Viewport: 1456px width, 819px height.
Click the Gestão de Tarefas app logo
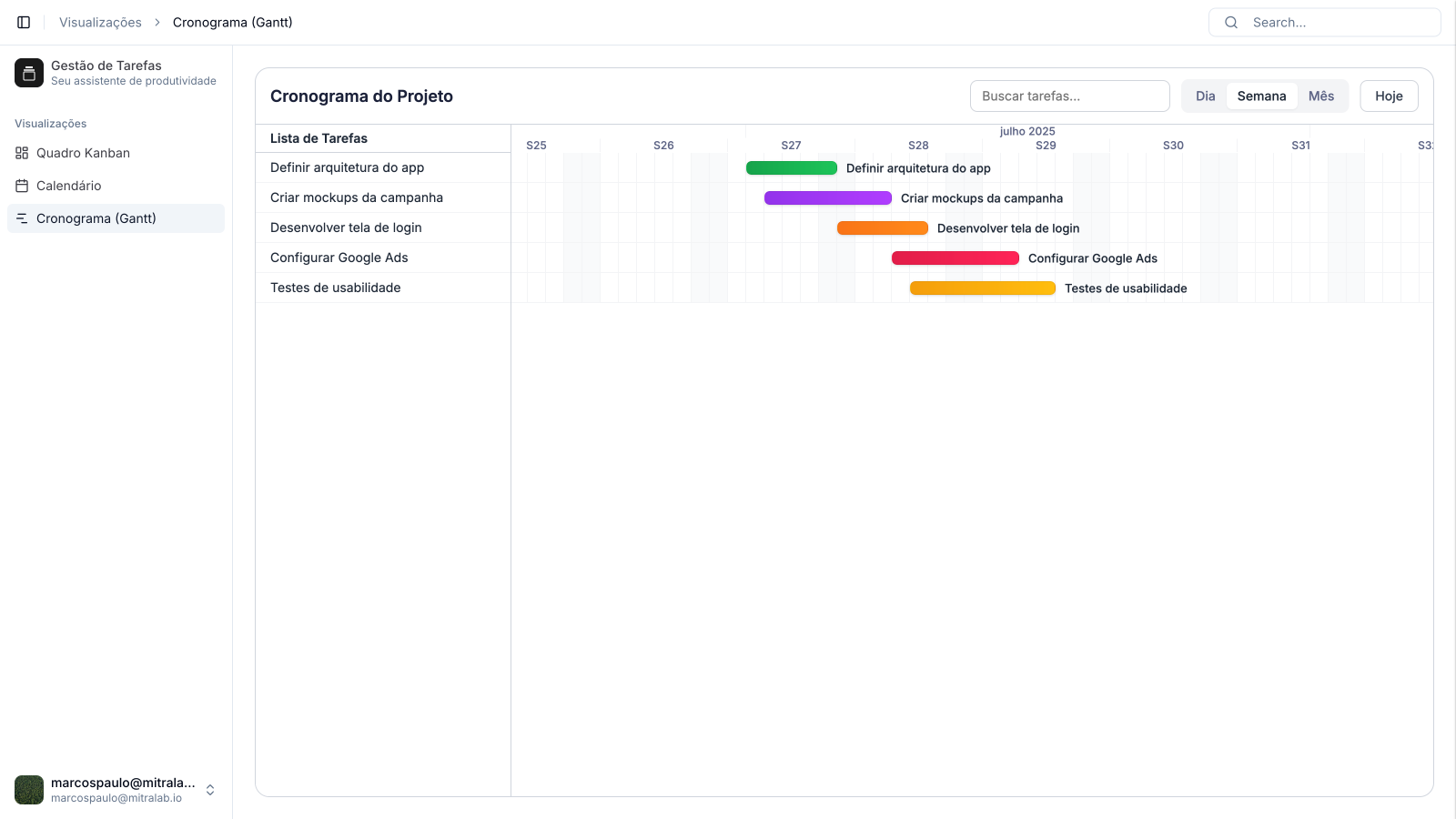pyautogui.click(x=29, y=73)
